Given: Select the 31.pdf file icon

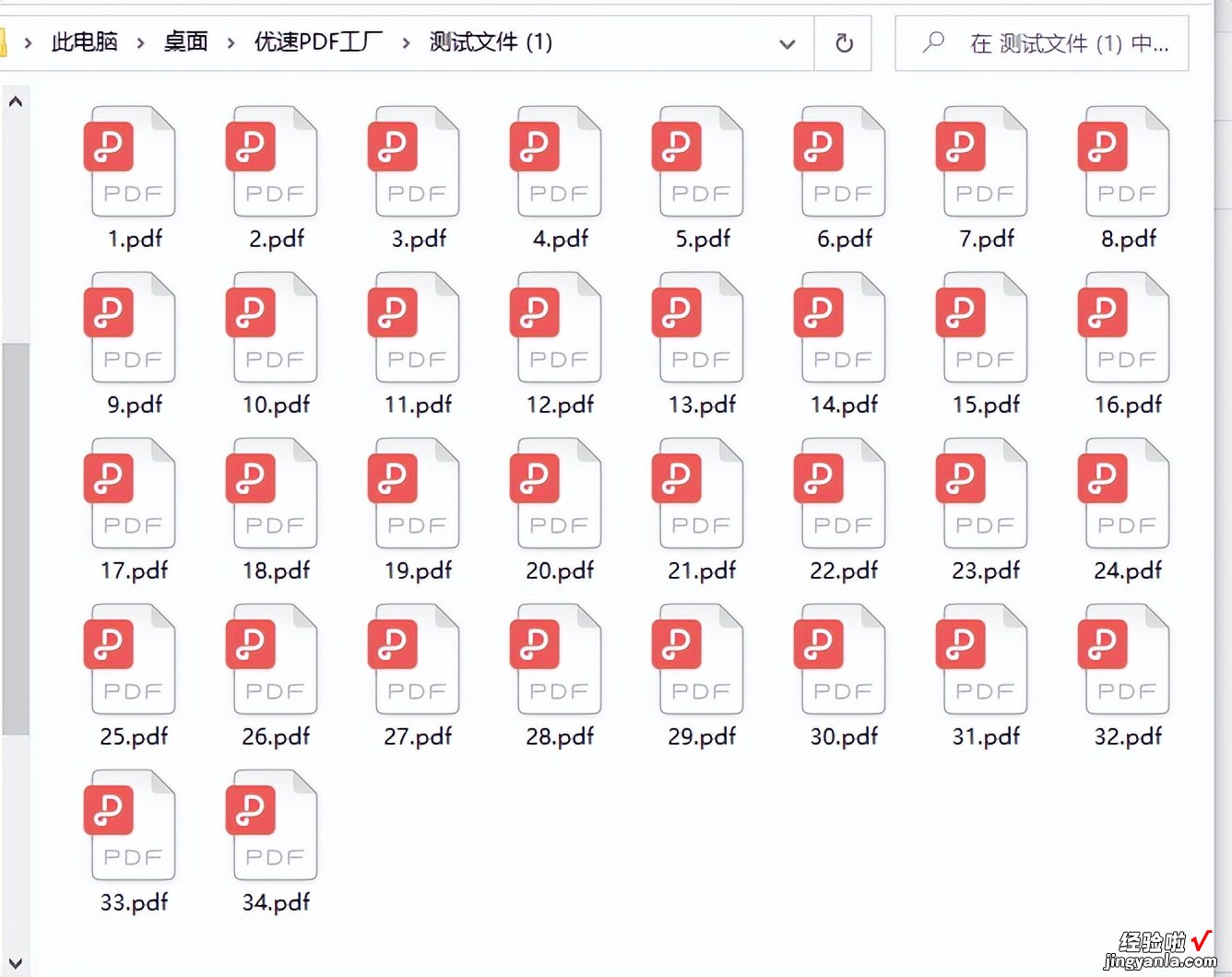Looking at the screenshot, I should click(x=982, y=659).
